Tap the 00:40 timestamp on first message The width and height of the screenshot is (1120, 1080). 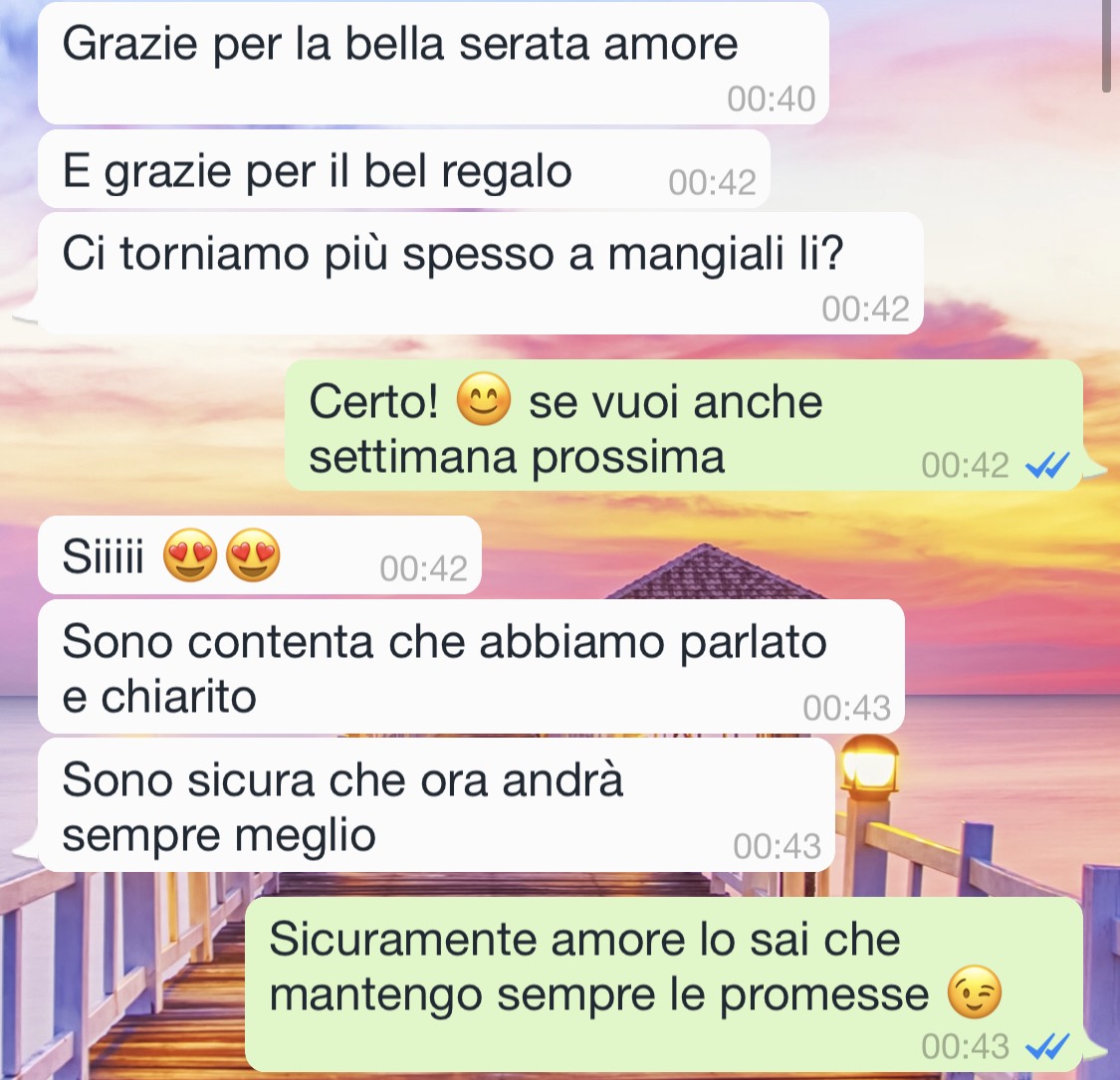click(771, 99)
